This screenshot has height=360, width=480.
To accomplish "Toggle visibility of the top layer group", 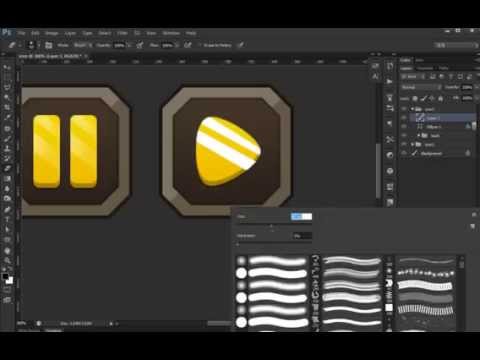I will tap(404, 109).
